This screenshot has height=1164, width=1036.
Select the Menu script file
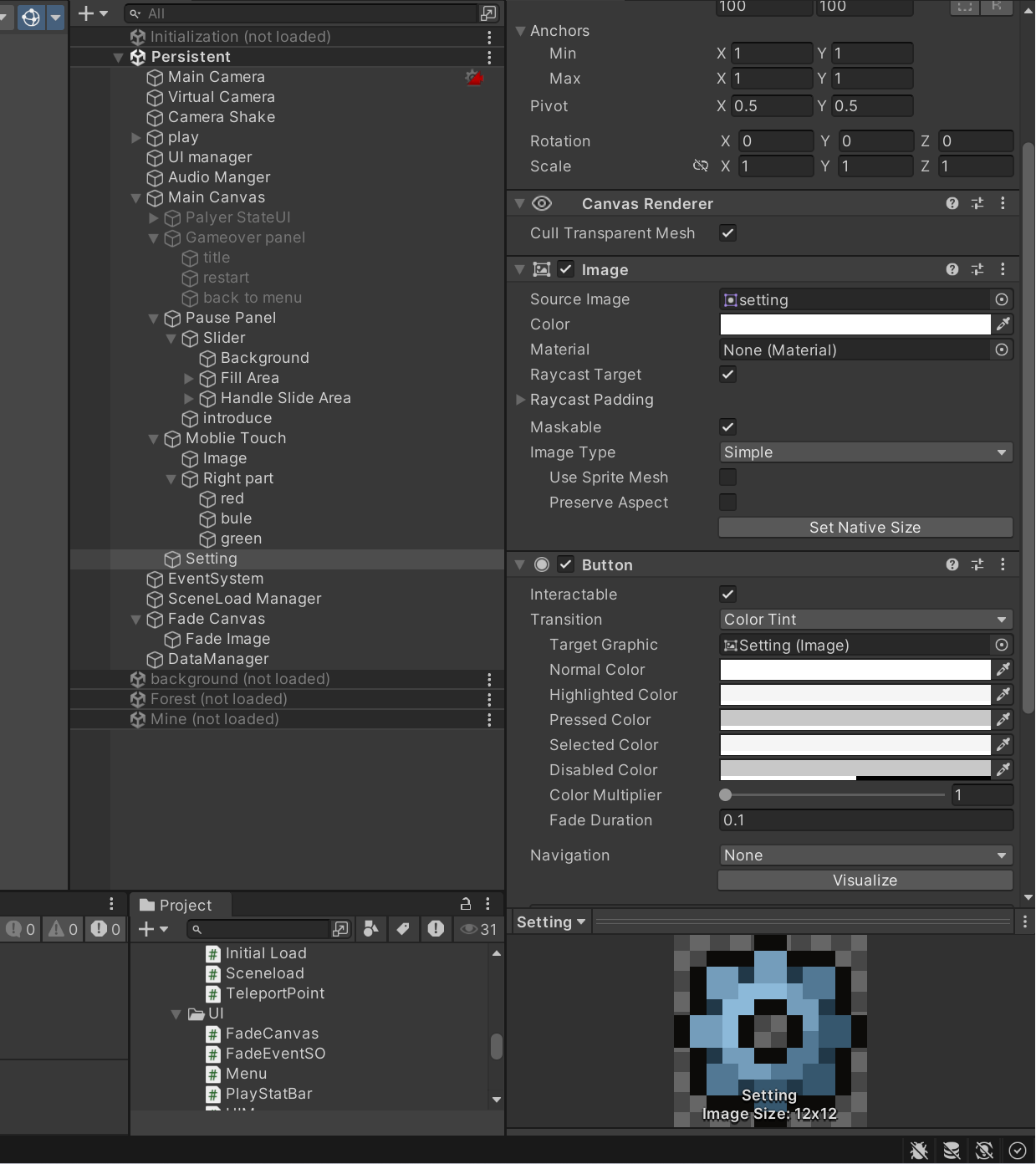[x=237, y=1074]
